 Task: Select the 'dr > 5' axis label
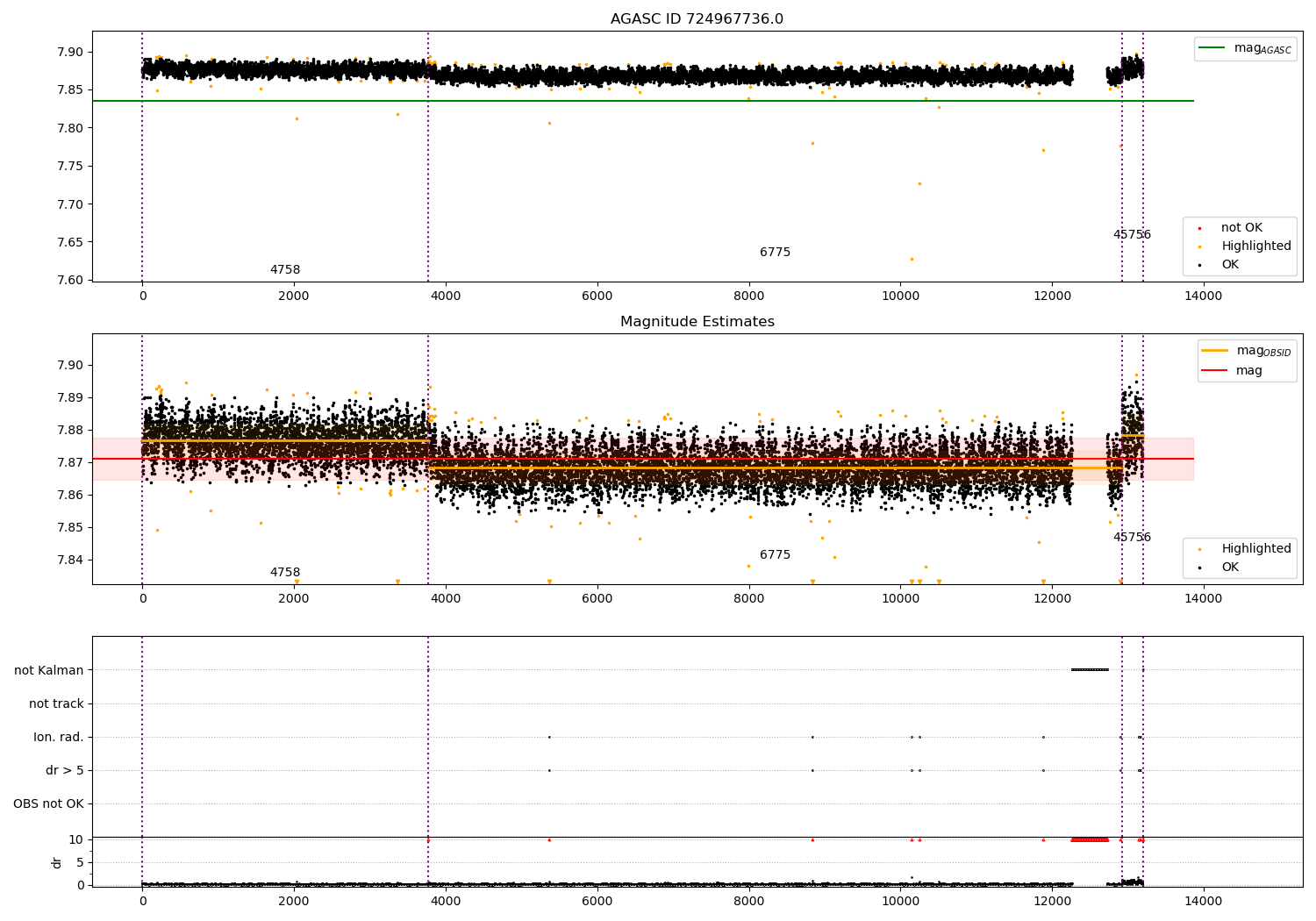[x=65, y=770]
